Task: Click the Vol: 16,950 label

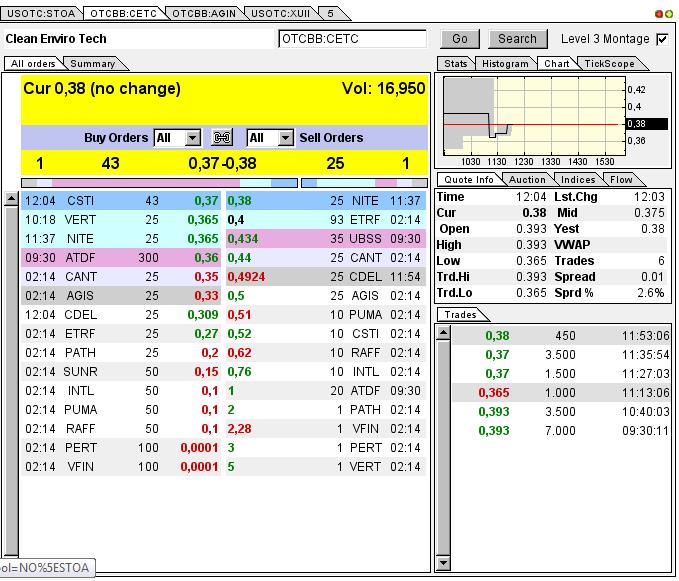Action: pos(384,89)
